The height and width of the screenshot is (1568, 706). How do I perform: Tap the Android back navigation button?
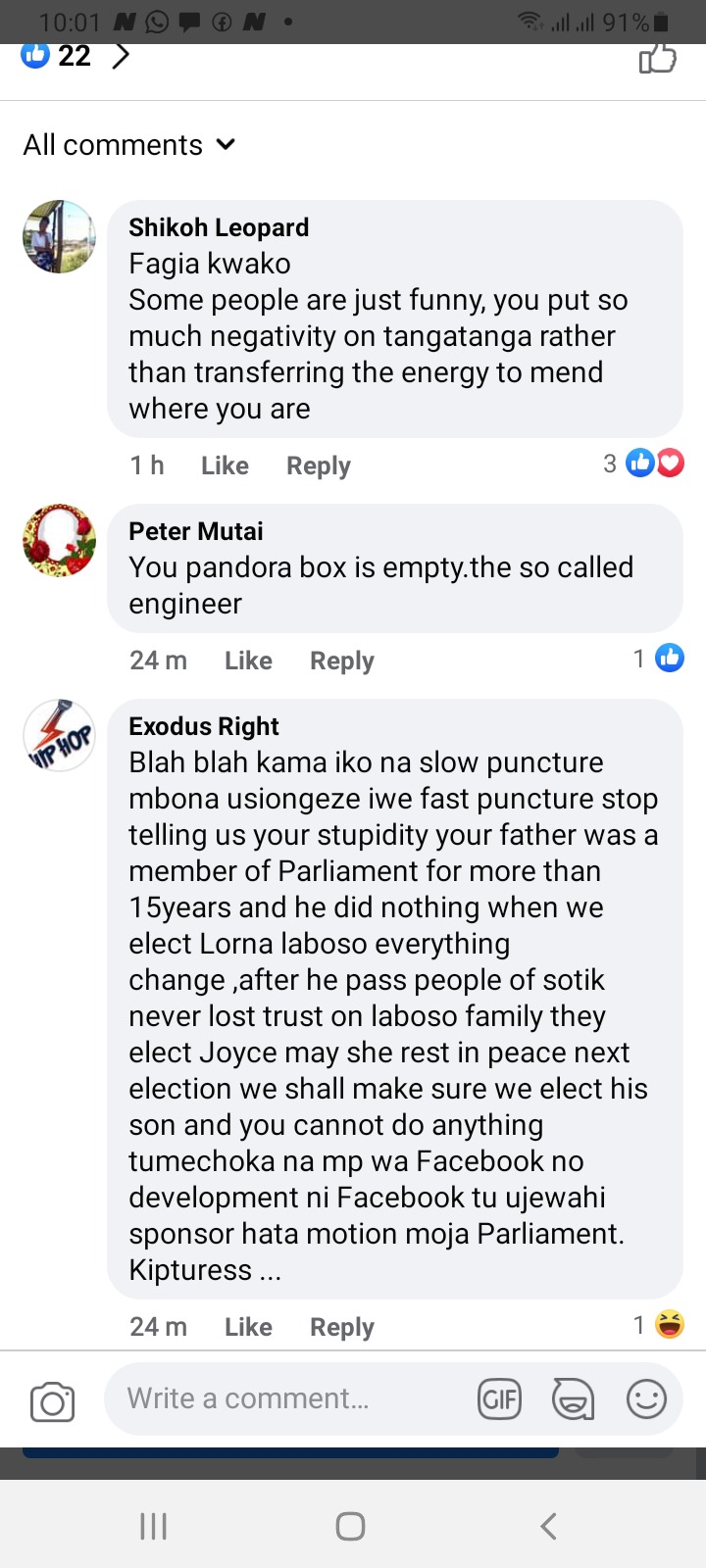coord(549,1526)
